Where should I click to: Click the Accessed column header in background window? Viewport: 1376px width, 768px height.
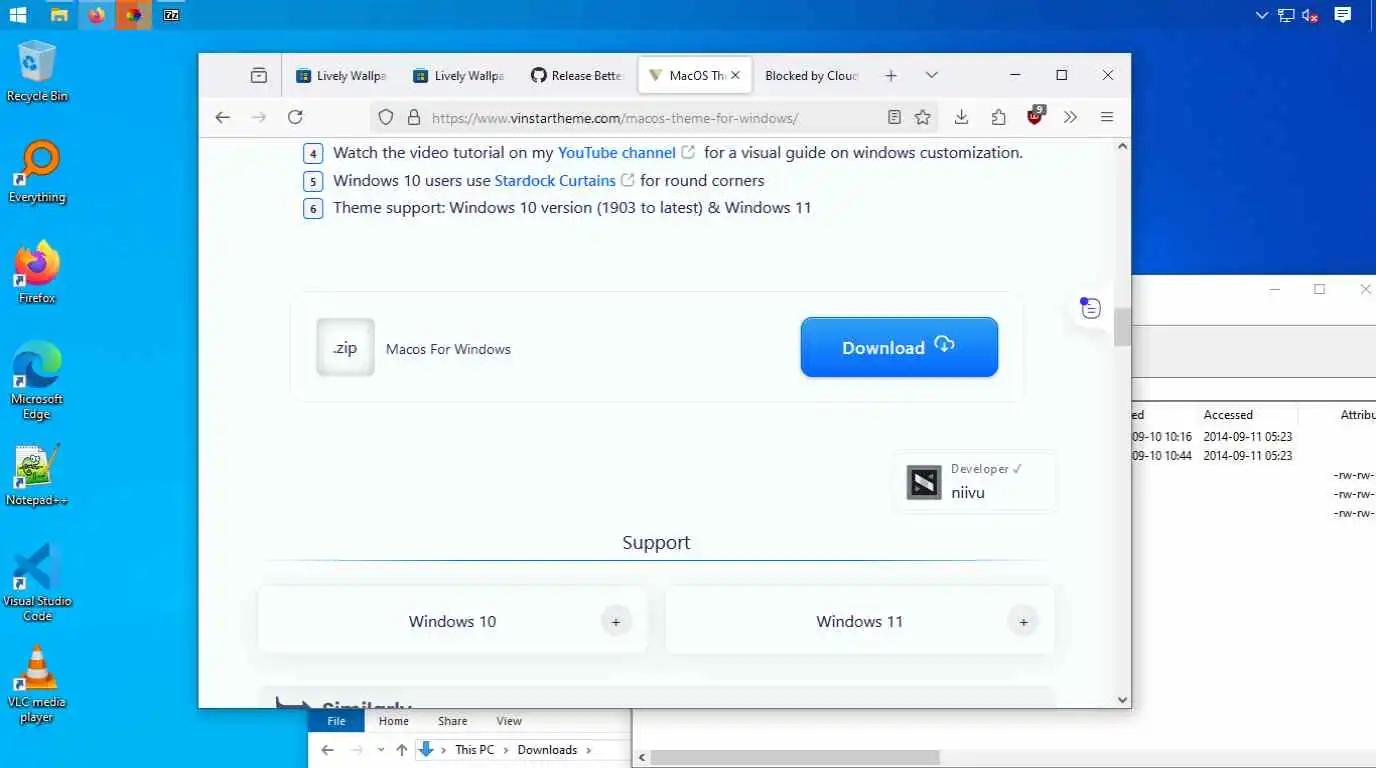[1228, 415]
